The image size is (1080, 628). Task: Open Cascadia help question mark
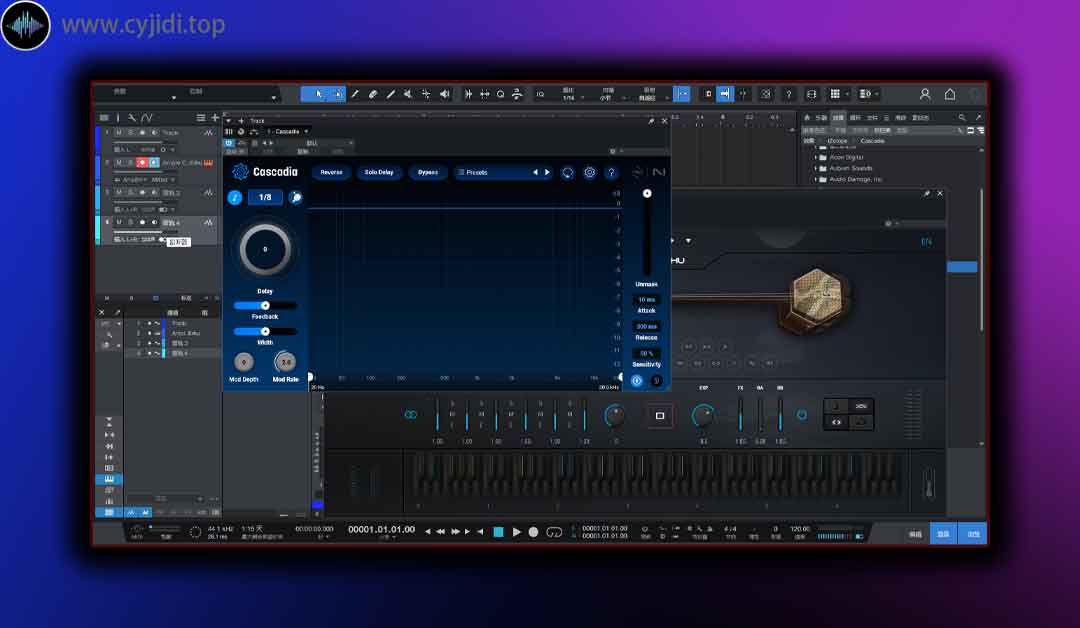click(x=611, y=172)
